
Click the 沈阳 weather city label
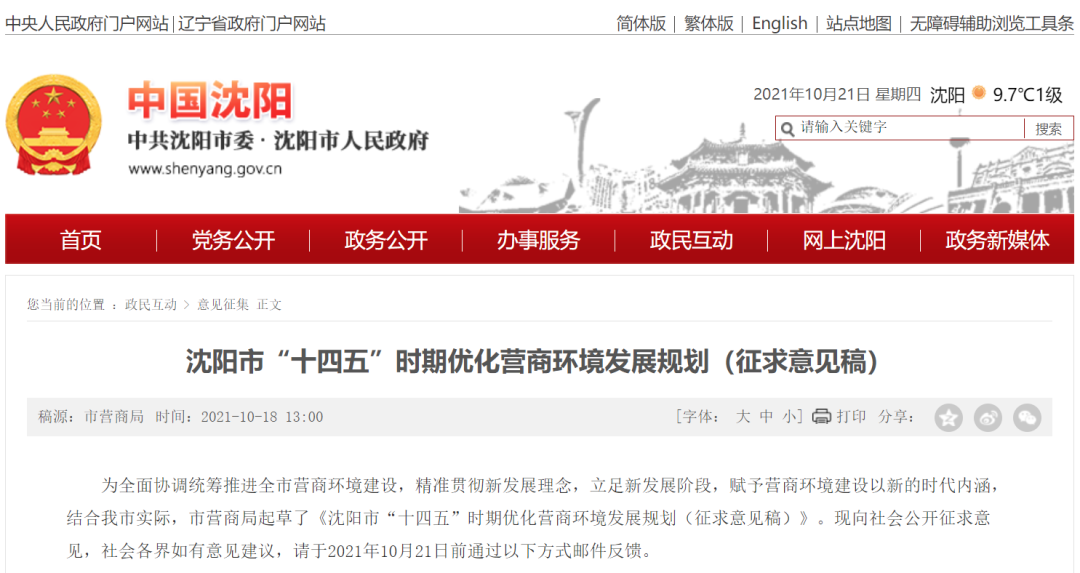pos(947,94)
